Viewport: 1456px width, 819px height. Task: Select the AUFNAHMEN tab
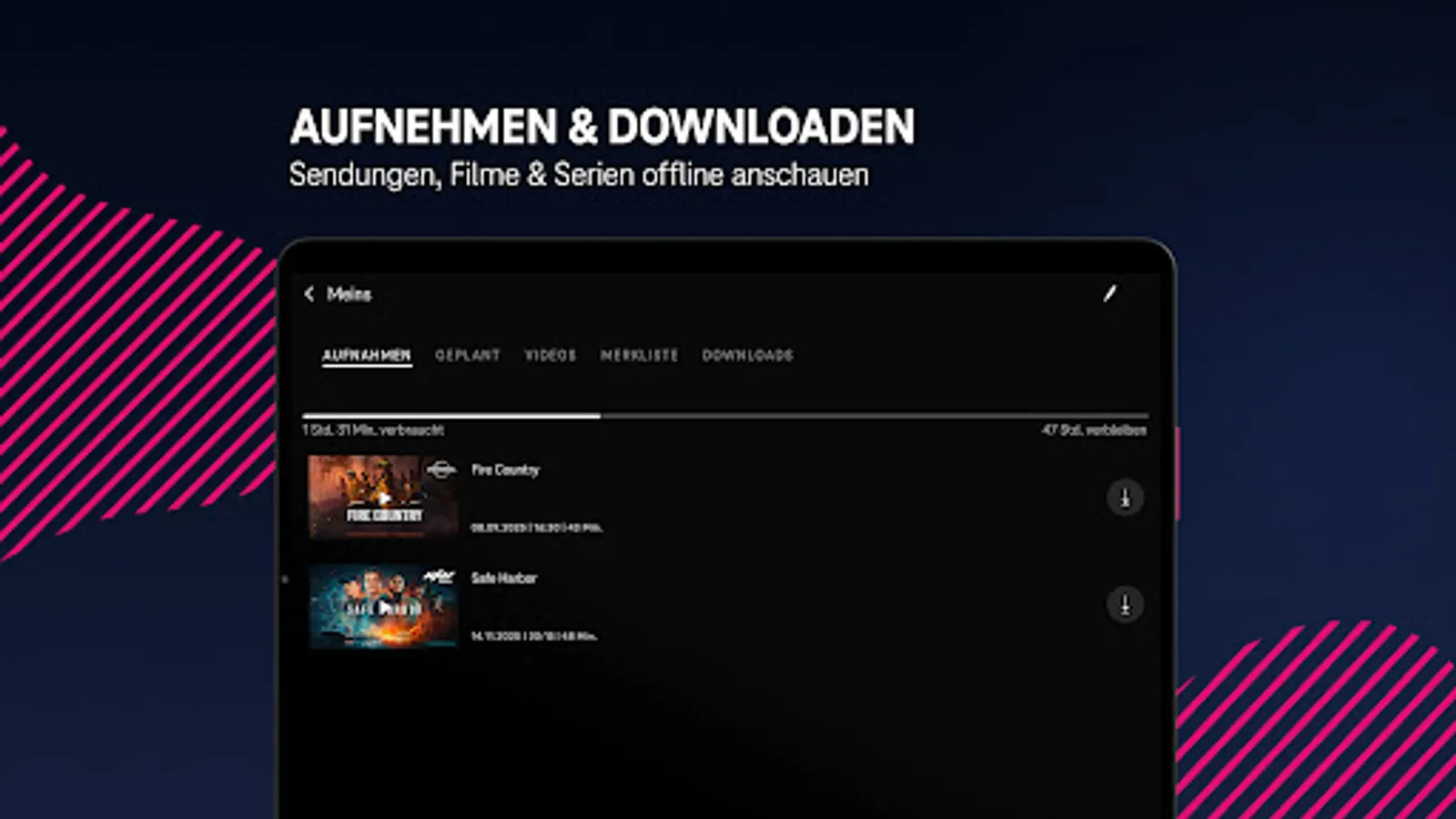tap(368, 356)
